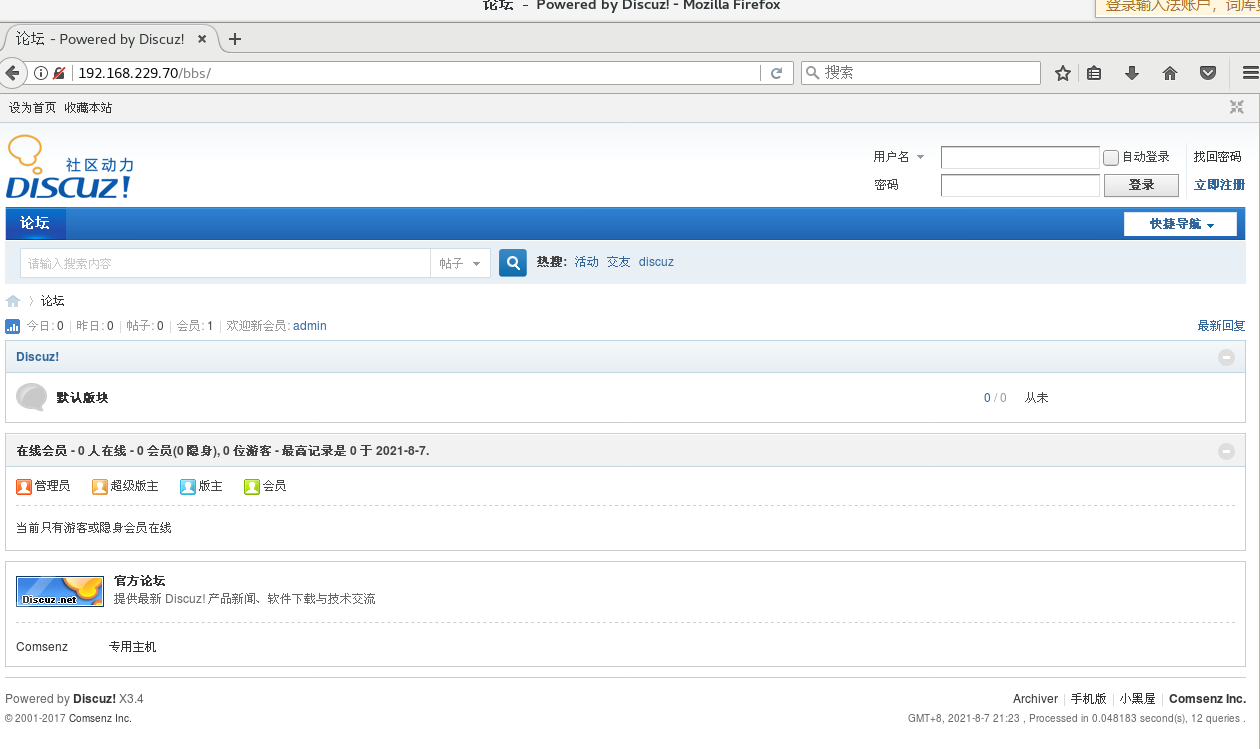Click the 专用主机 link
The image size is (1260, 749).
(132, 647)
